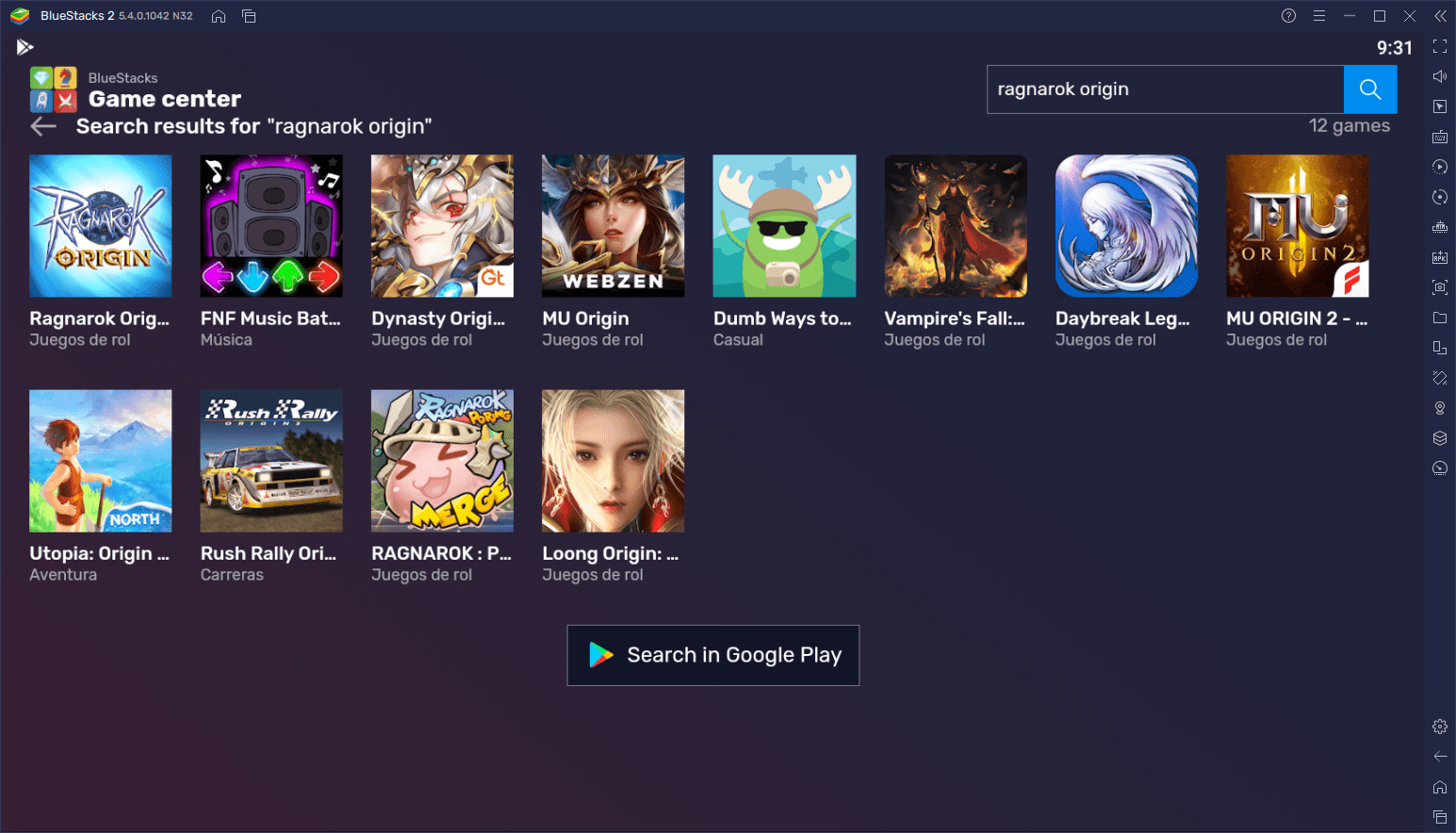Go back using the arrow beside Search results

[x=43, y=126]
